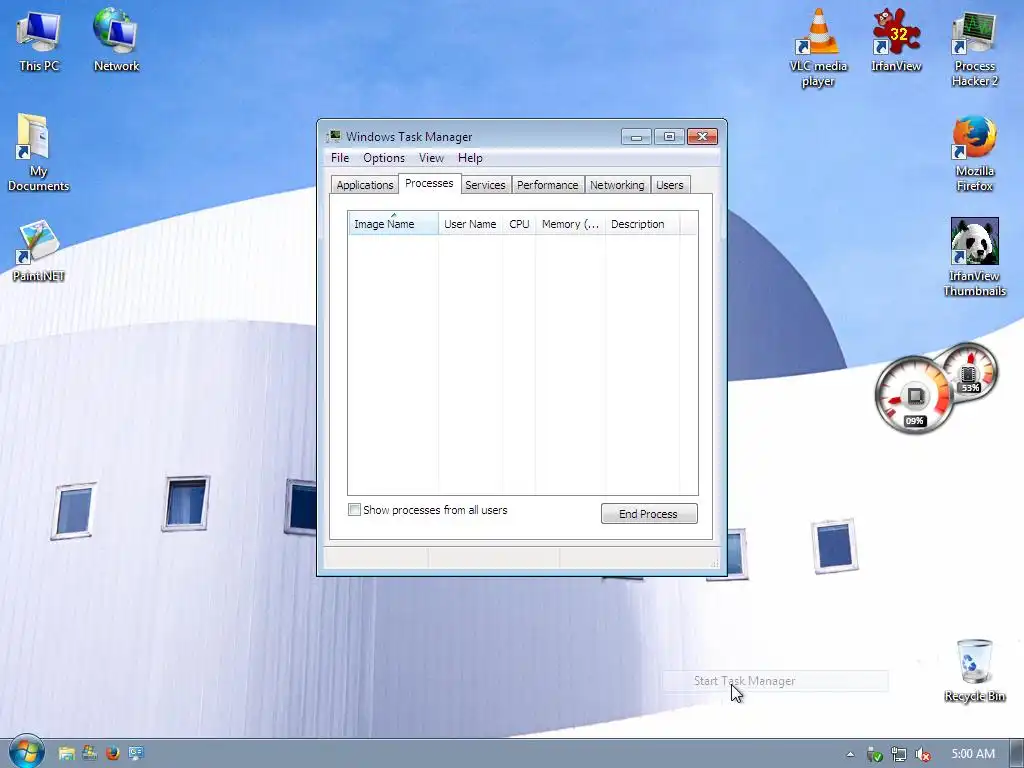The height and width of the screenshot is (768, 1024).
Task: Open the Help menu
Action: click(470, 158)
